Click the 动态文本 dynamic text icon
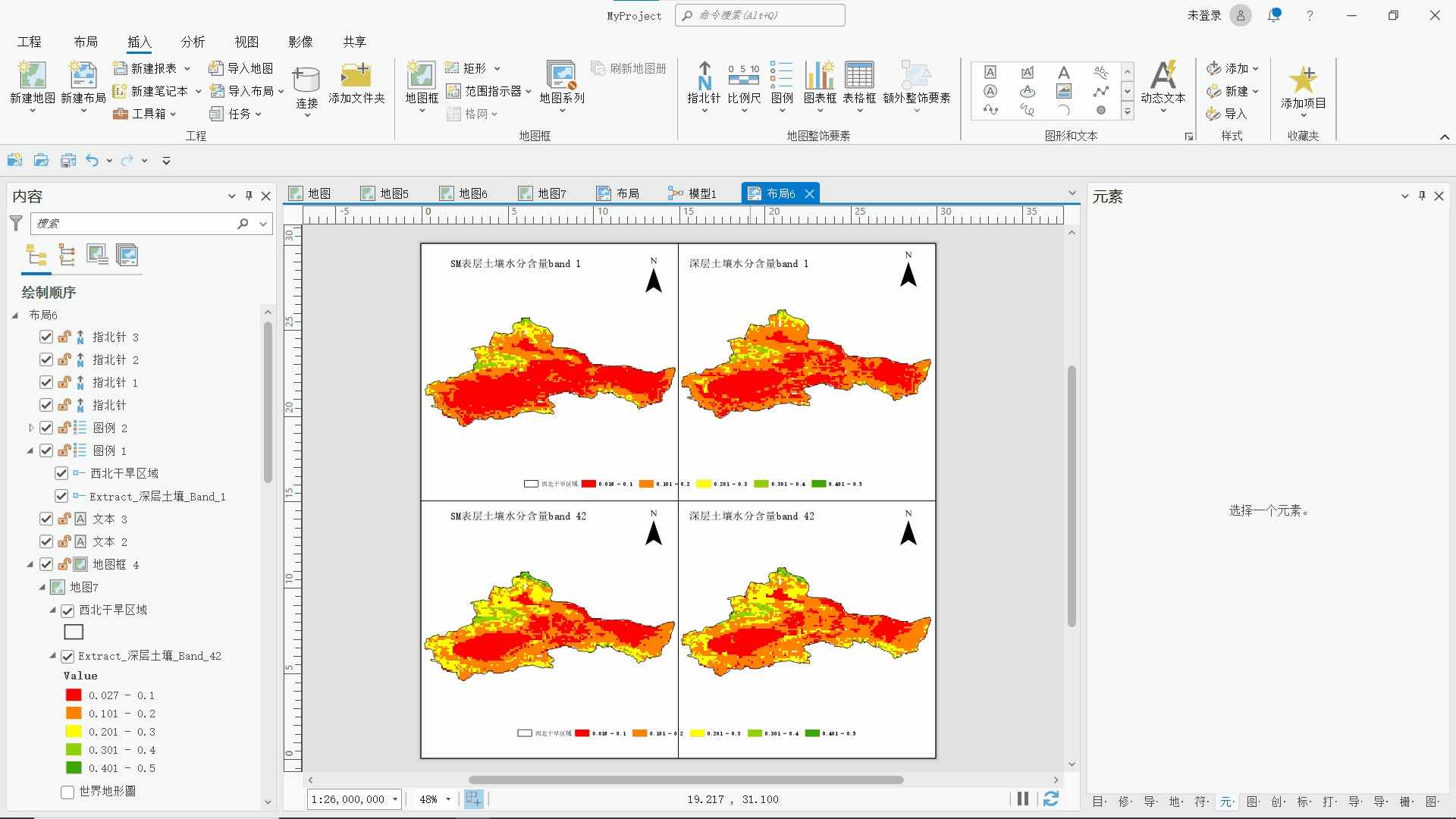This screenshot has width=1456, height=819. click(x=1163, y=76)
